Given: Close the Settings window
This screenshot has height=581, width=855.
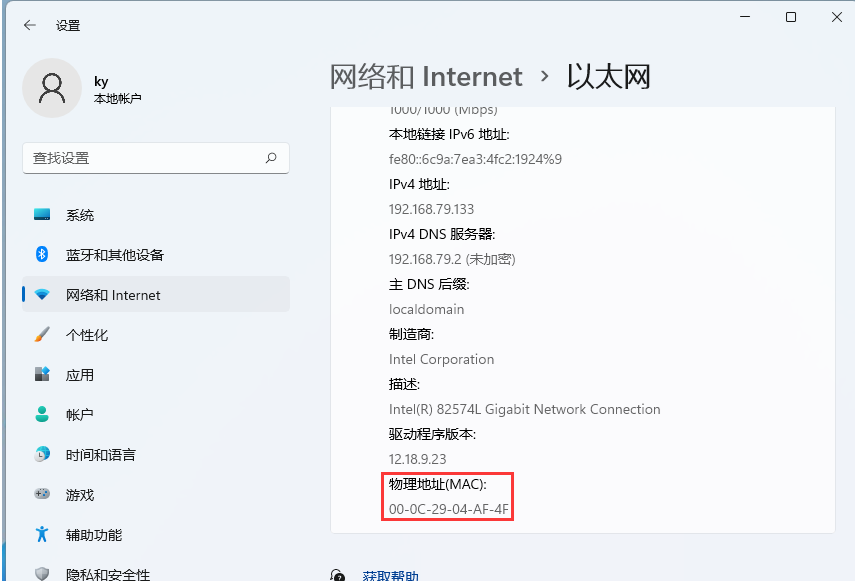Looking at the screenshot, I should pyautogui.click(x=837, y=17).
